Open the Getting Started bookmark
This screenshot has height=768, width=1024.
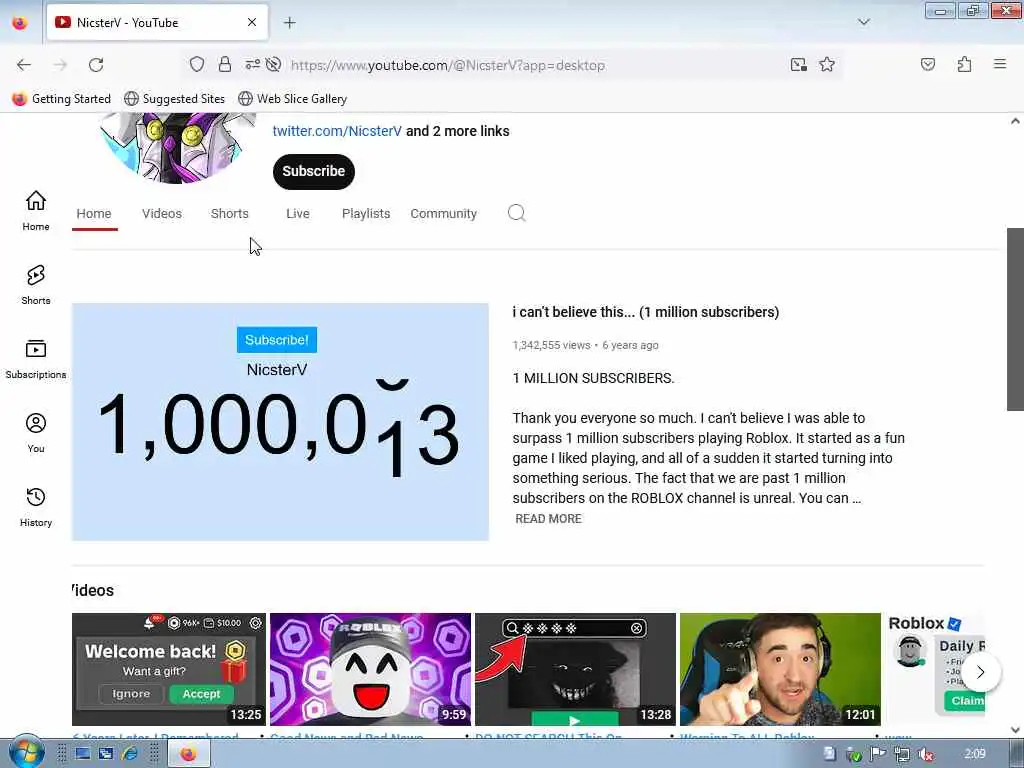click(x=61, y=99)
